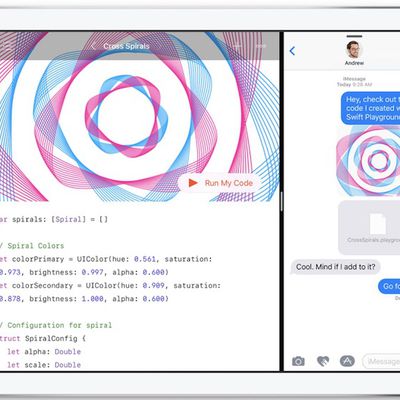The height and width of the screenshot is (400, 400).
Task: Tap 'let scale: Double' line
Action: pos(44,365)
